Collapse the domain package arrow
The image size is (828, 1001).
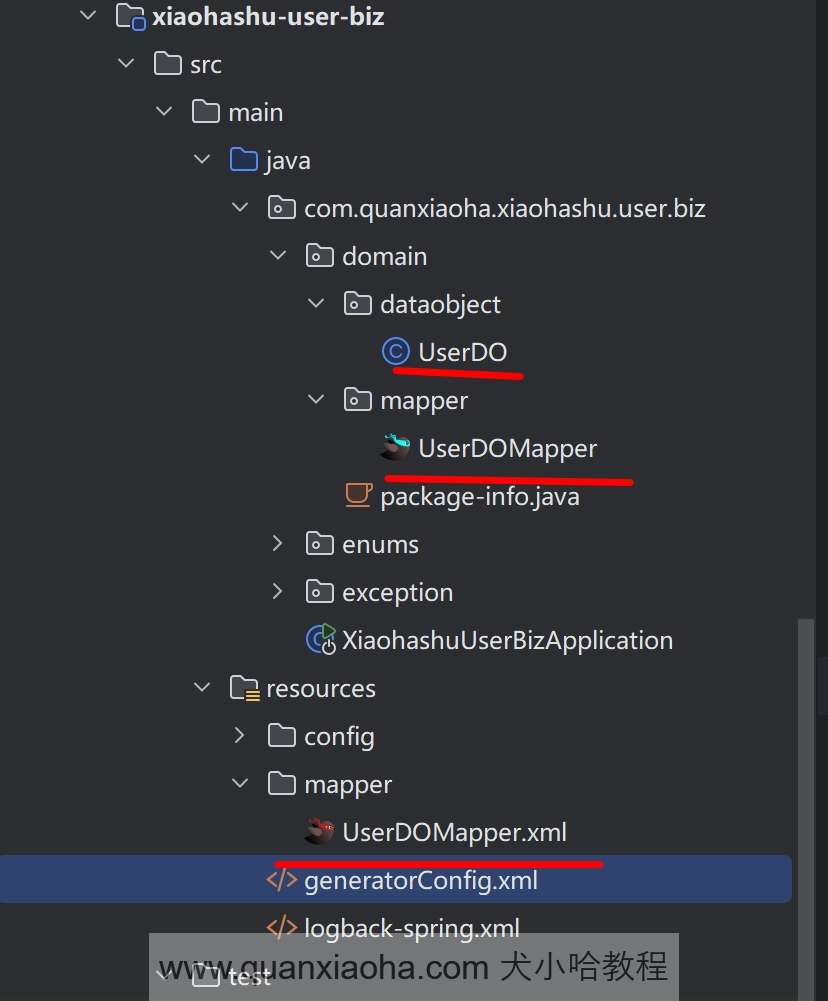pos(278,256)
